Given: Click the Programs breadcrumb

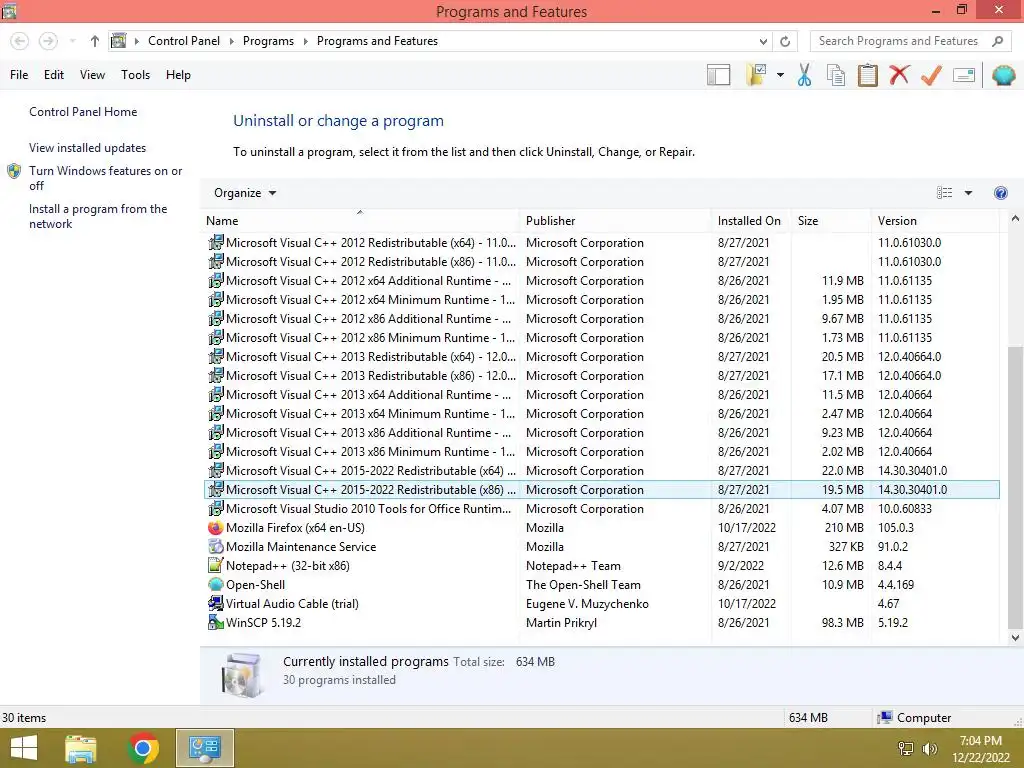Looking at the screenshot, I should pyautogui.click(x=268, y=41).
